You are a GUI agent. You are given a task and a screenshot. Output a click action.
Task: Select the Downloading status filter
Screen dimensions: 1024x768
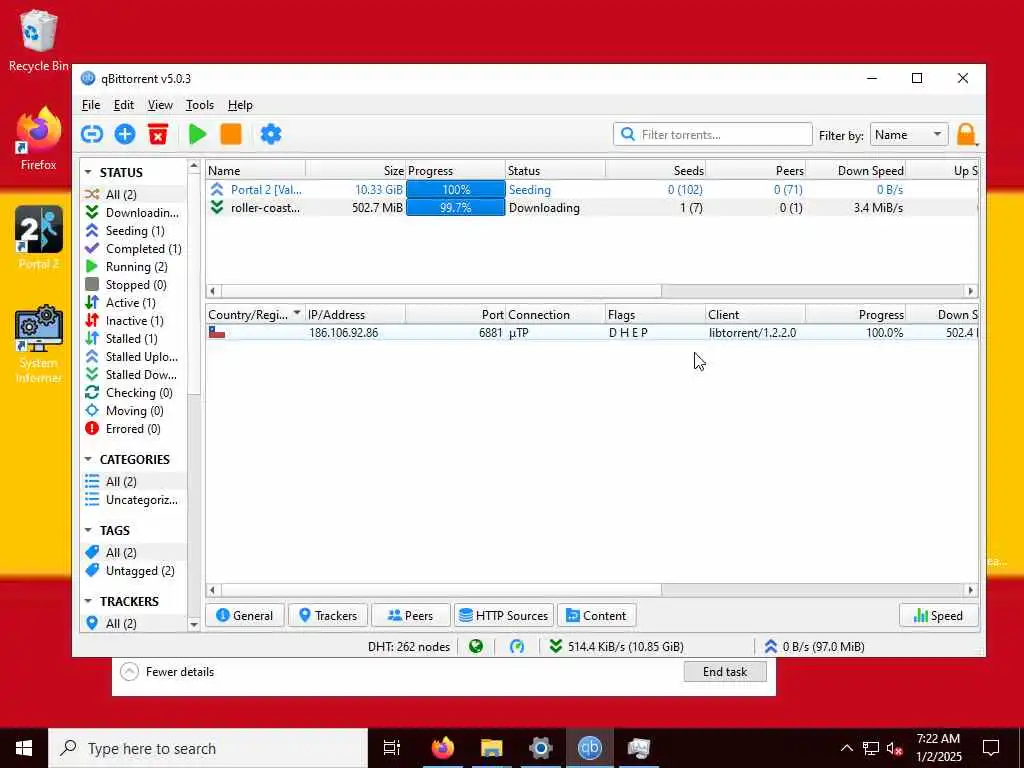(x=132, y=213)
